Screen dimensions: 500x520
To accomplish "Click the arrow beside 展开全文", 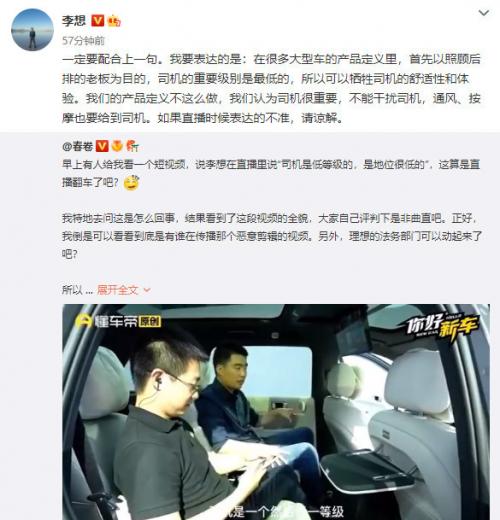I will 147,290.
